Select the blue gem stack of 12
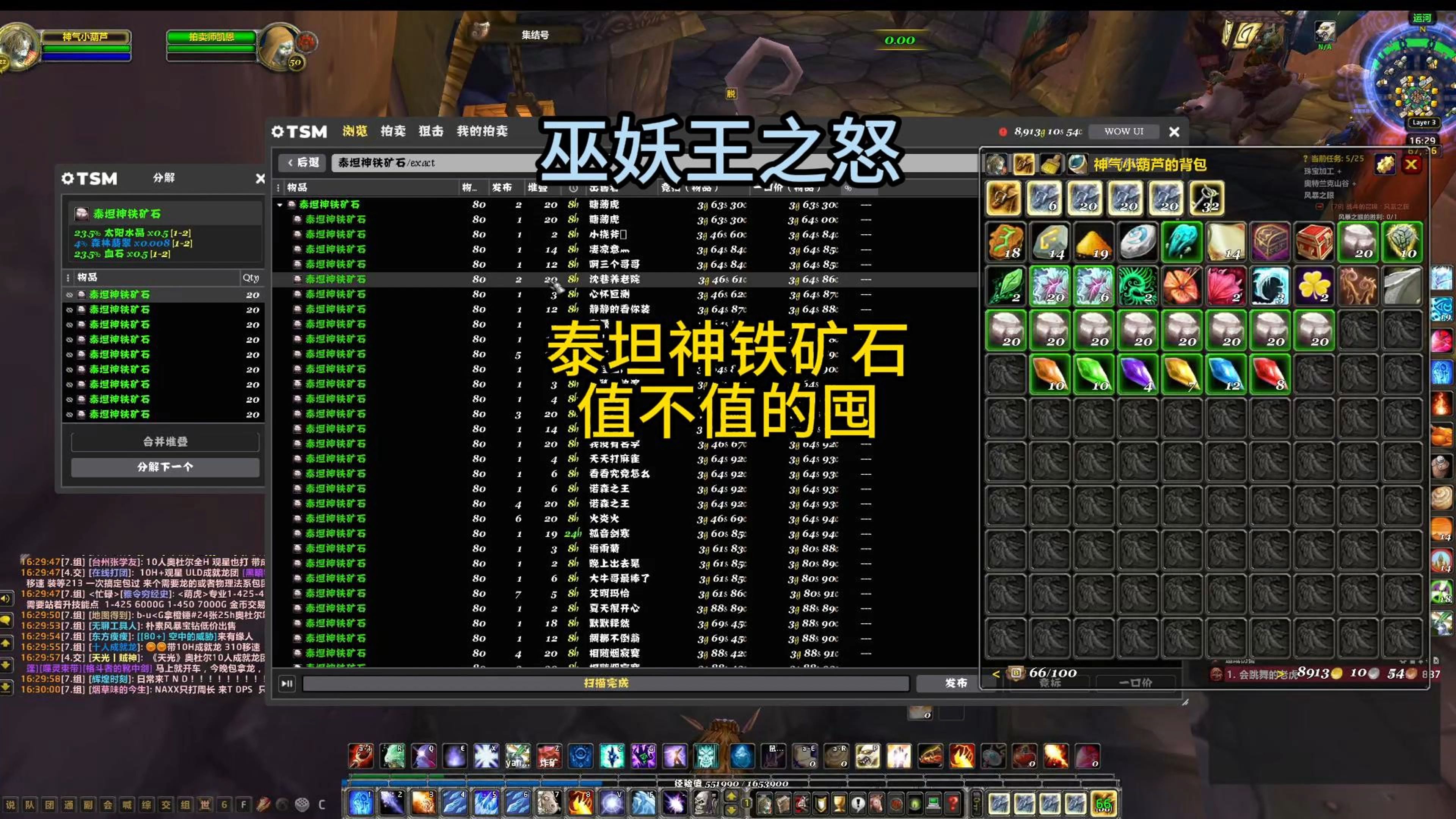Screen dimensions: 1456x819 (1226, 374)
